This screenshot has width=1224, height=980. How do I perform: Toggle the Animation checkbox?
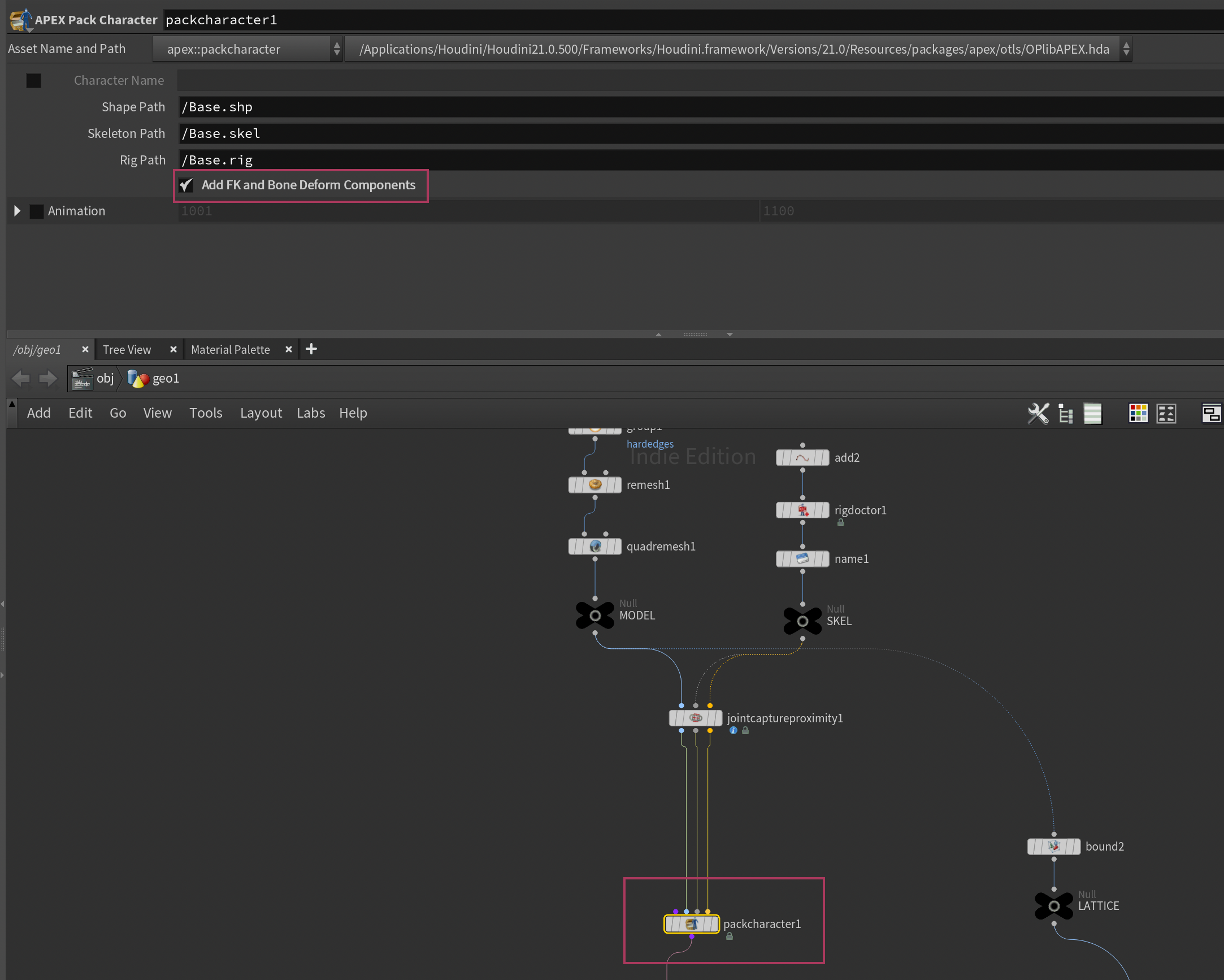[x=36, y=211]
